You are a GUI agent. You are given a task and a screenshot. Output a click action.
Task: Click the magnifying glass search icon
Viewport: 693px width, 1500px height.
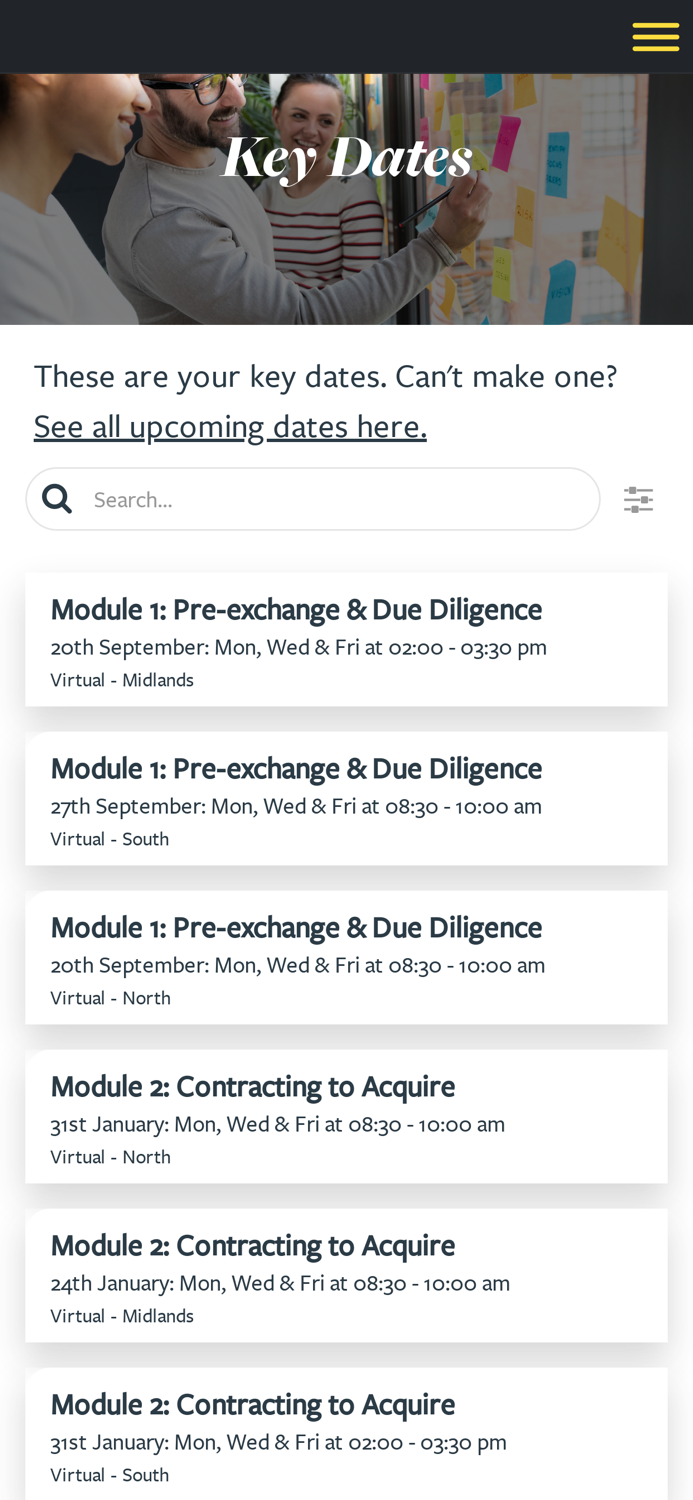click(x=57, y=498)
